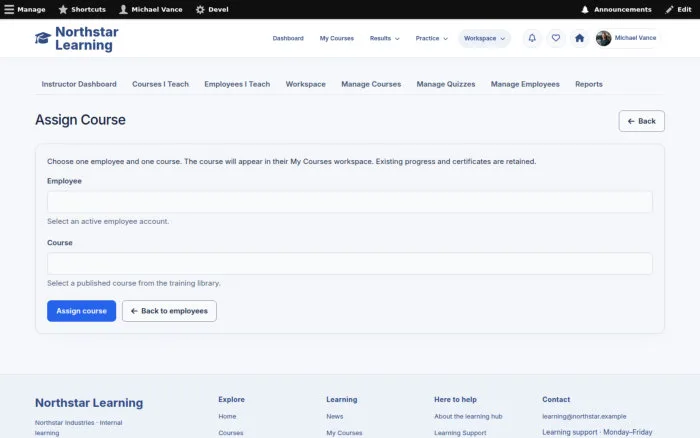Open Michael Vance in the admin toolbar
Screen dimensions: 700x438
(151, 9)
